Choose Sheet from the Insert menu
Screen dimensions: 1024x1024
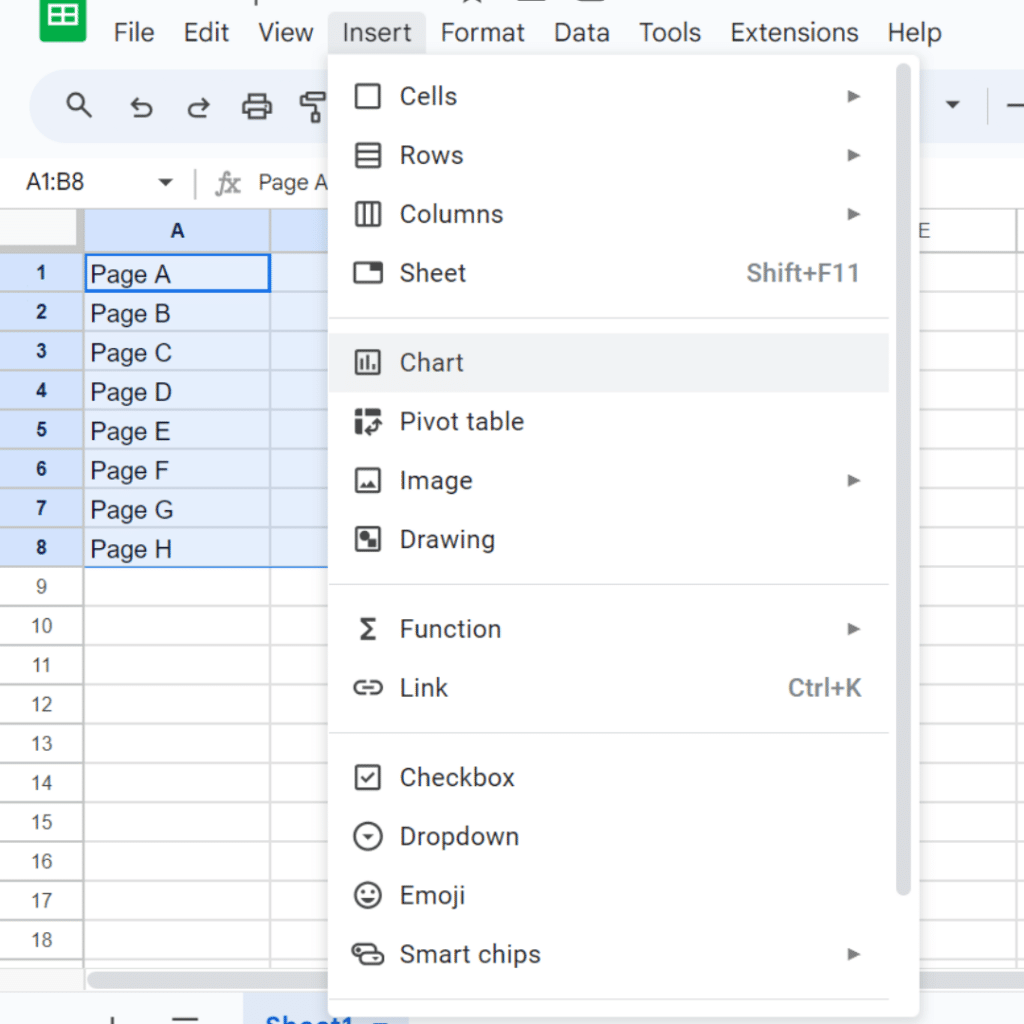[x=609, y=273]
